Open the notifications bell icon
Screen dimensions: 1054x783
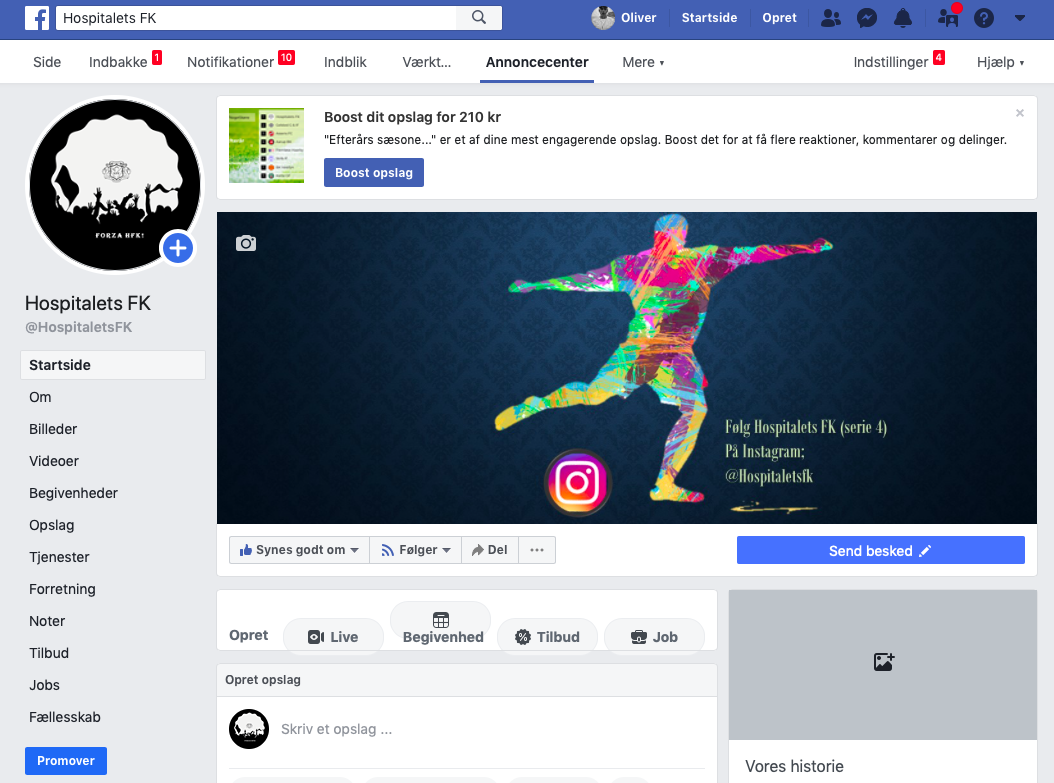click(903, 18)
